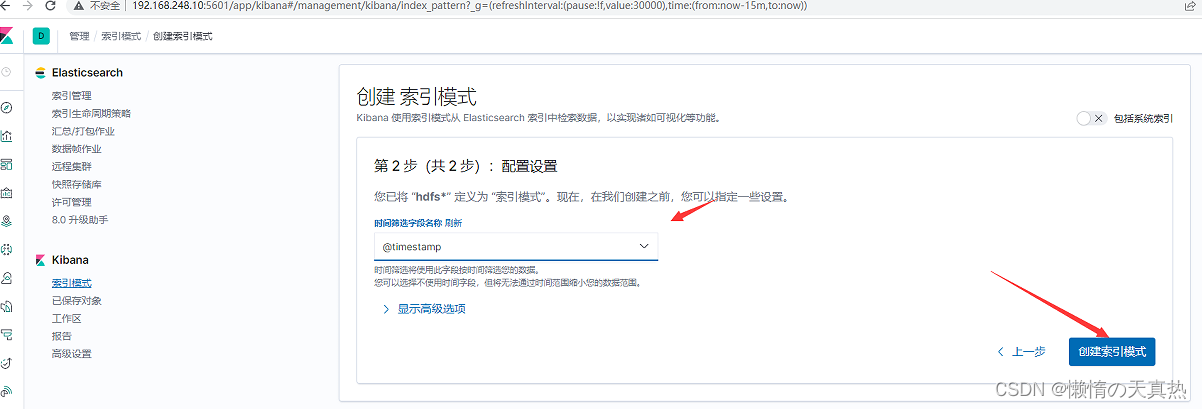Open Metrics infrastructure icon in sidebar
Image resolution: width=1202 pixels, height=409 pixels.
point(7,277)
